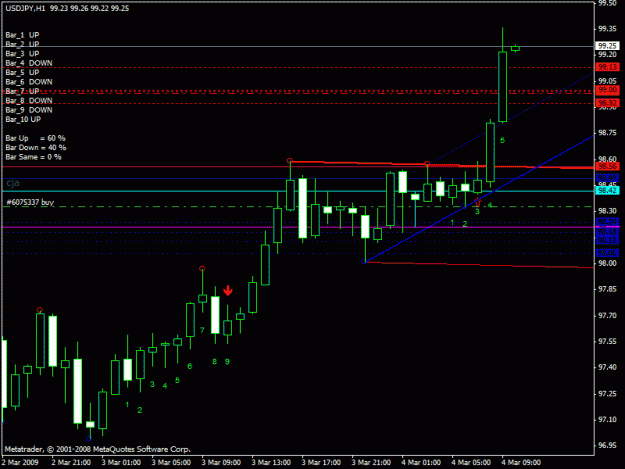Click the Bar_6 DOWN indicator line
The width and height of the screenshot is (625, 469).
29,82
